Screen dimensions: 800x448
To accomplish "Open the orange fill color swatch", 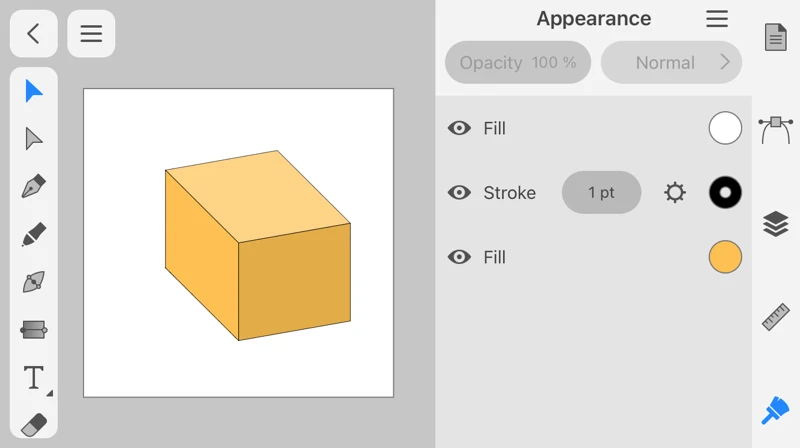I will [x=725, y=257].
